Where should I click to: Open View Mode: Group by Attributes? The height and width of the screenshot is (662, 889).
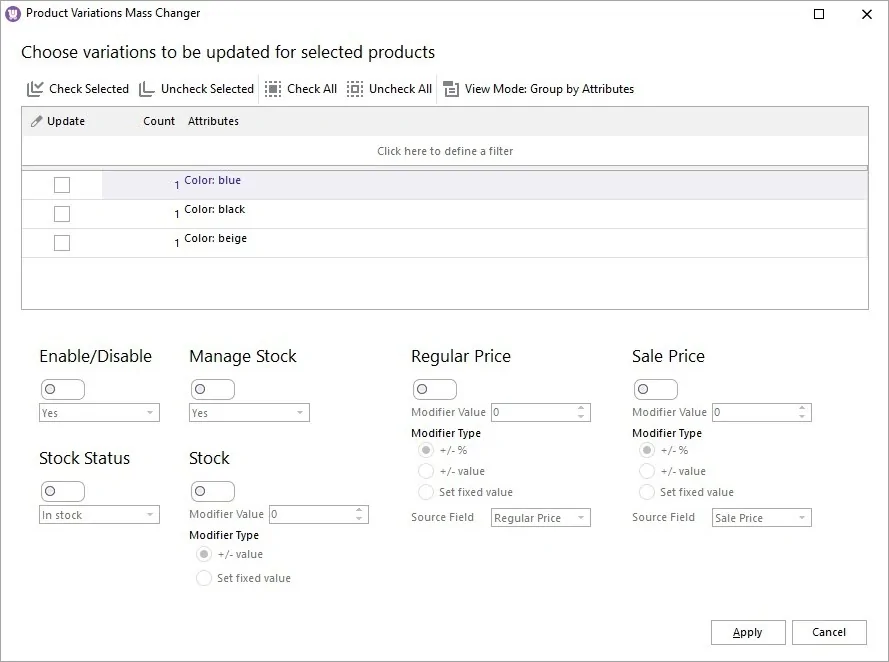point(451,88)
